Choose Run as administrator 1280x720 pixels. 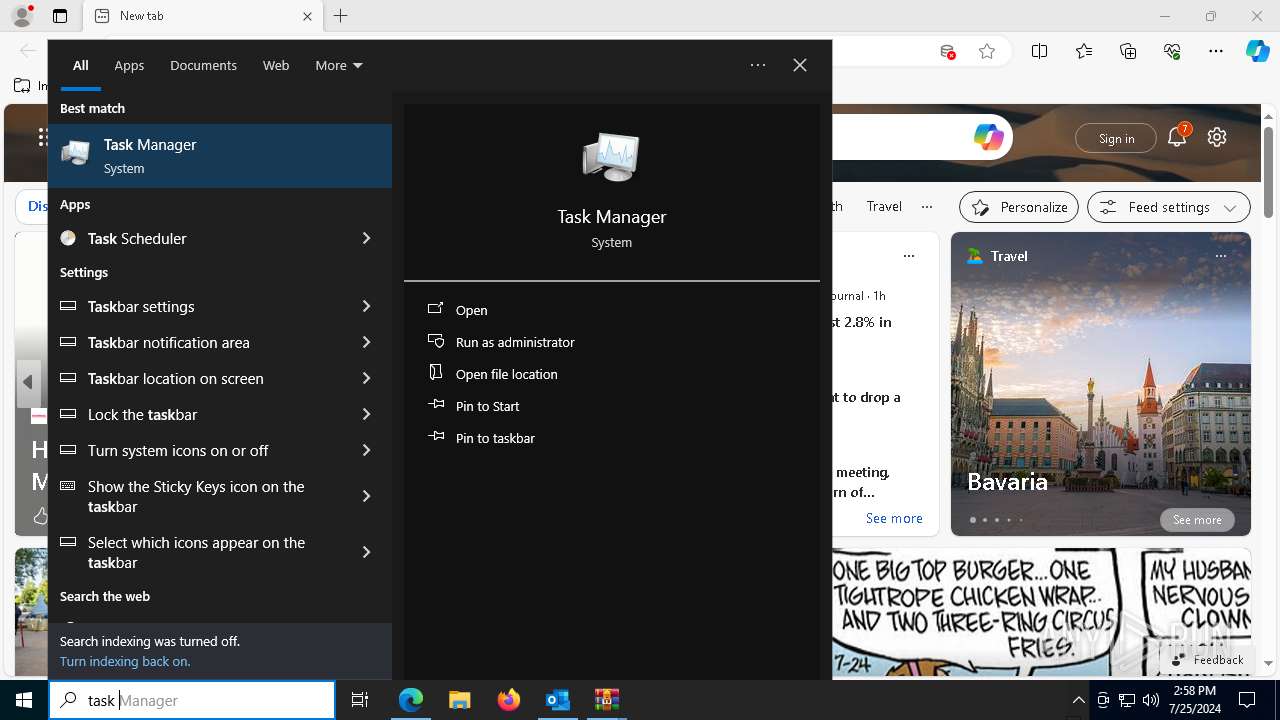coord(611,342)
